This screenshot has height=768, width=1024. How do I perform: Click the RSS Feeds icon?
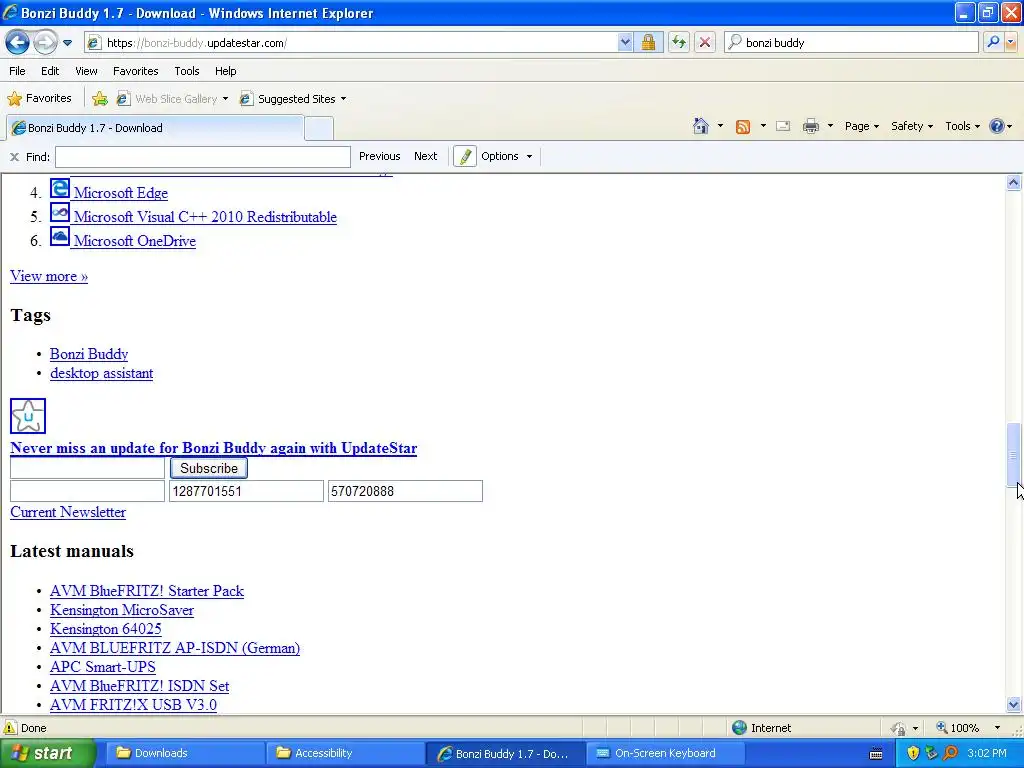click(x=743, y=127)
